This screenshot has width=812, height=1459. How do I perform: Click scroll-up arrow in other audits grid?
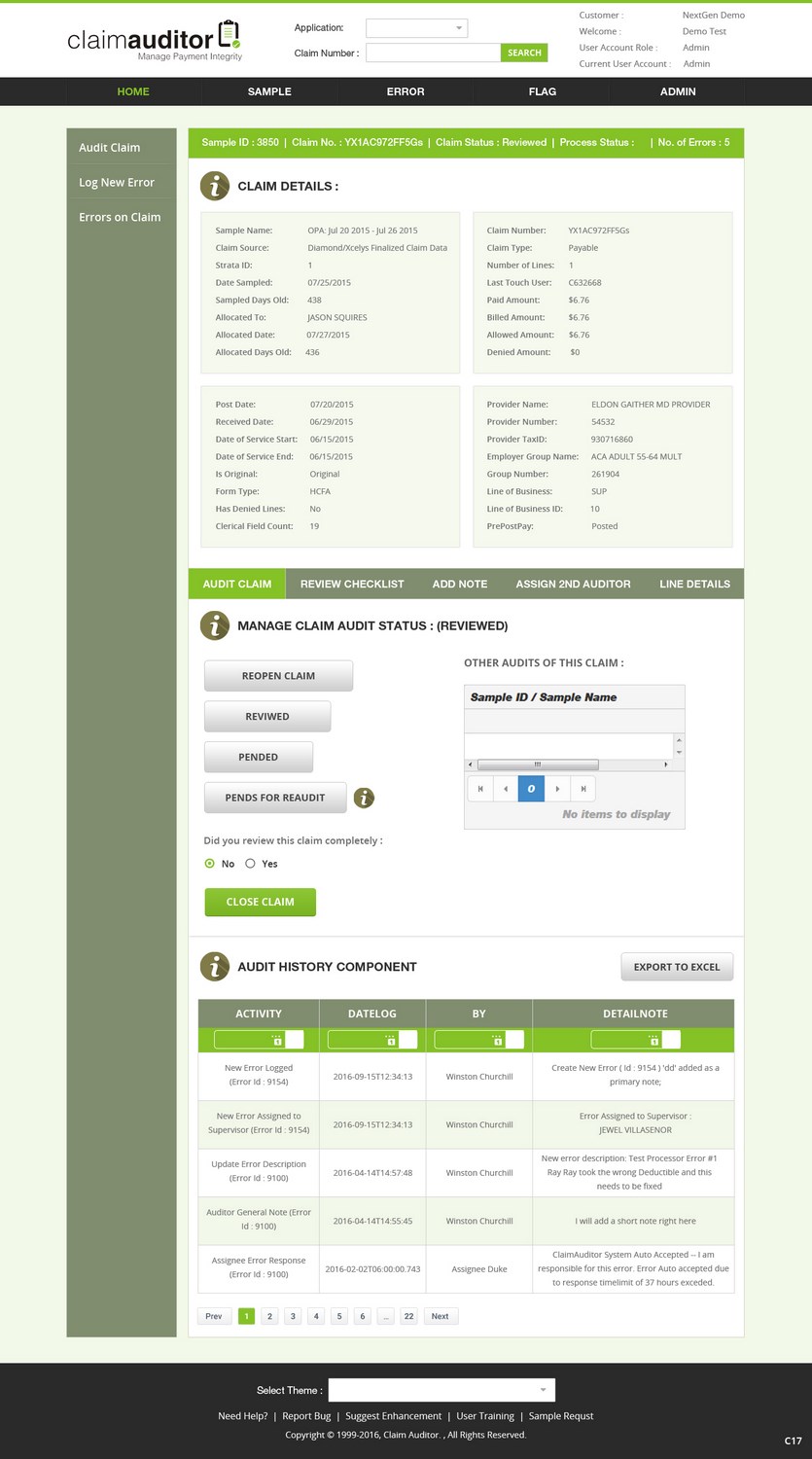click(x=679, y=740)
